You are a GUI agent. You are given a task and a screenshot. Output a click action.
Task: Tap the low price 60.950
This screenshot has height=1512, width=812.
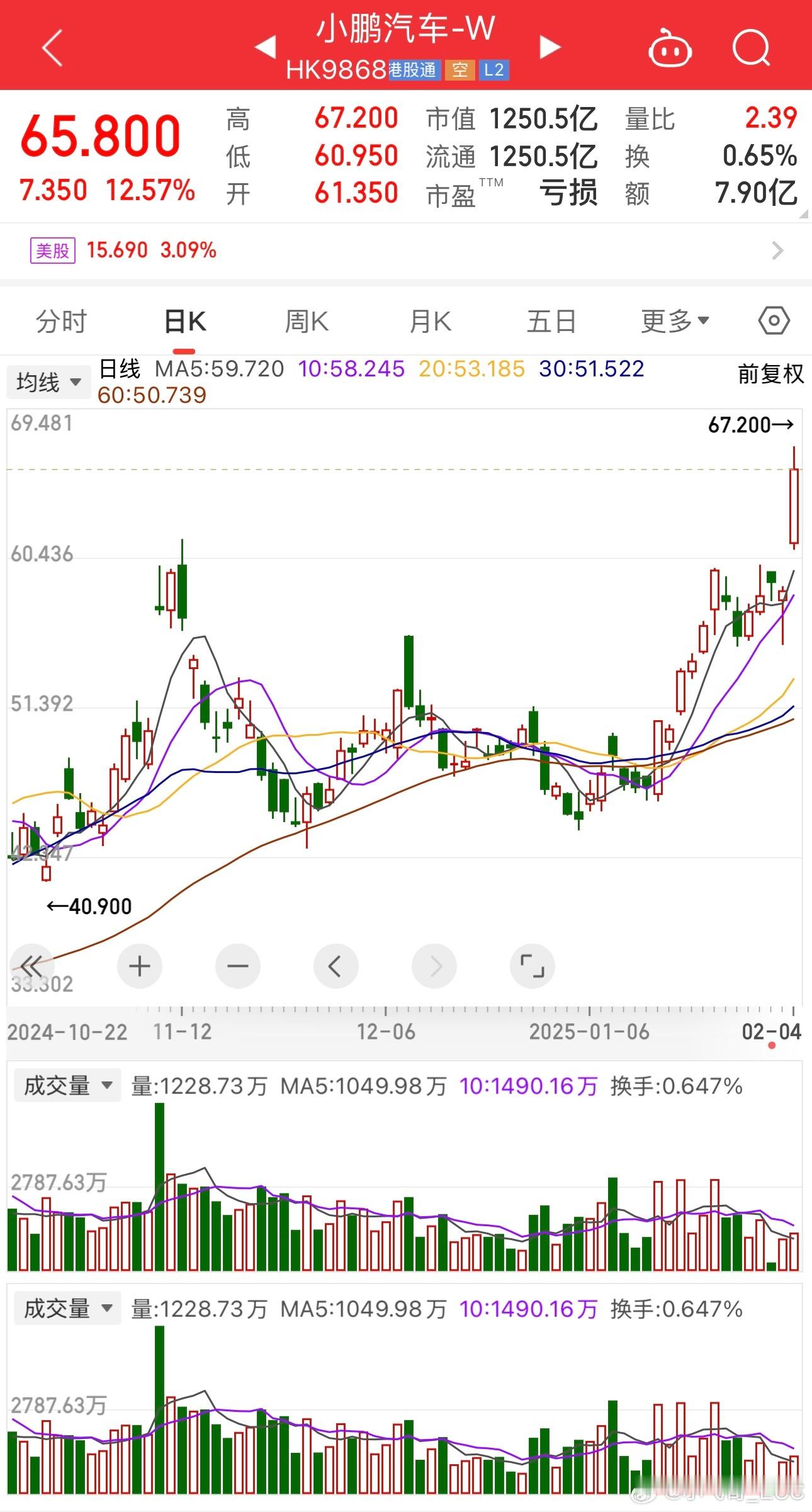pos(356,155)
